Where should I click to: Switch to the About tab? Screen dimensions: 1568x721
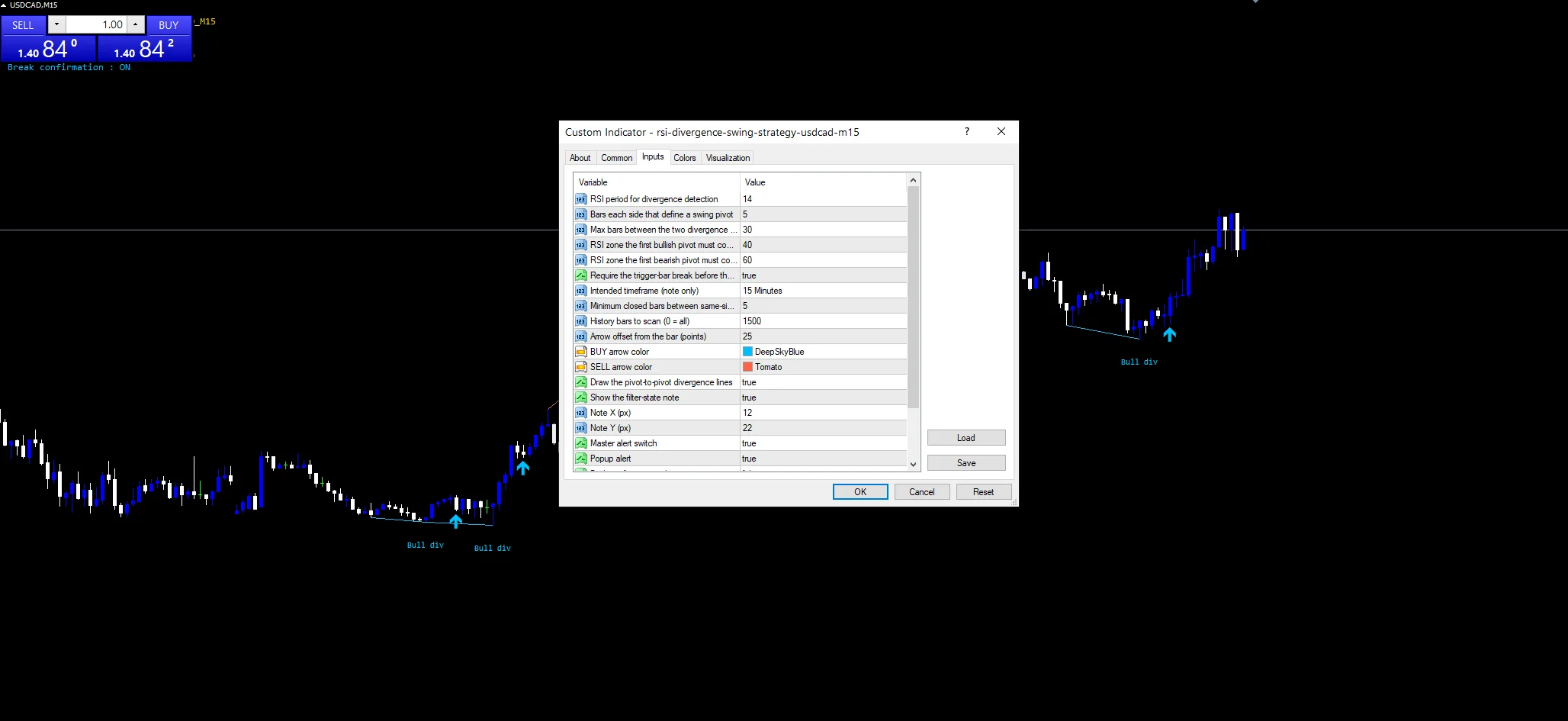coord(580,158)
